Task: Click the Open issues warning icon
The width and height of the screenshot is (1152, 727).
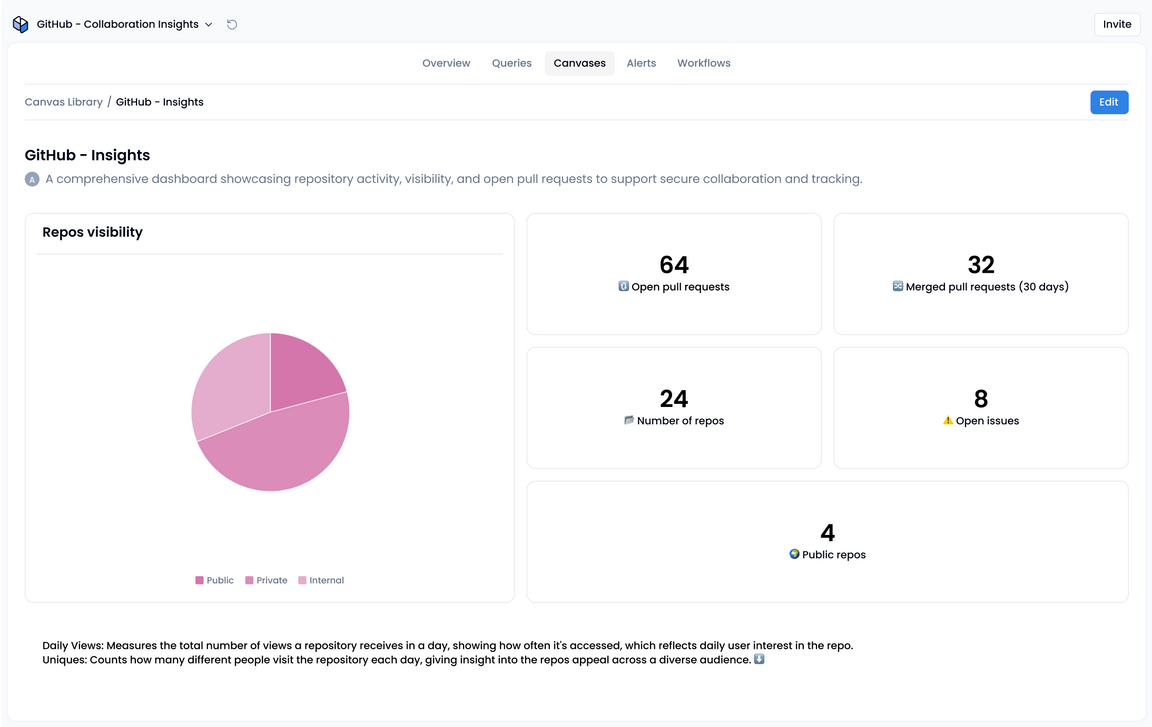Action: [948, 420]
